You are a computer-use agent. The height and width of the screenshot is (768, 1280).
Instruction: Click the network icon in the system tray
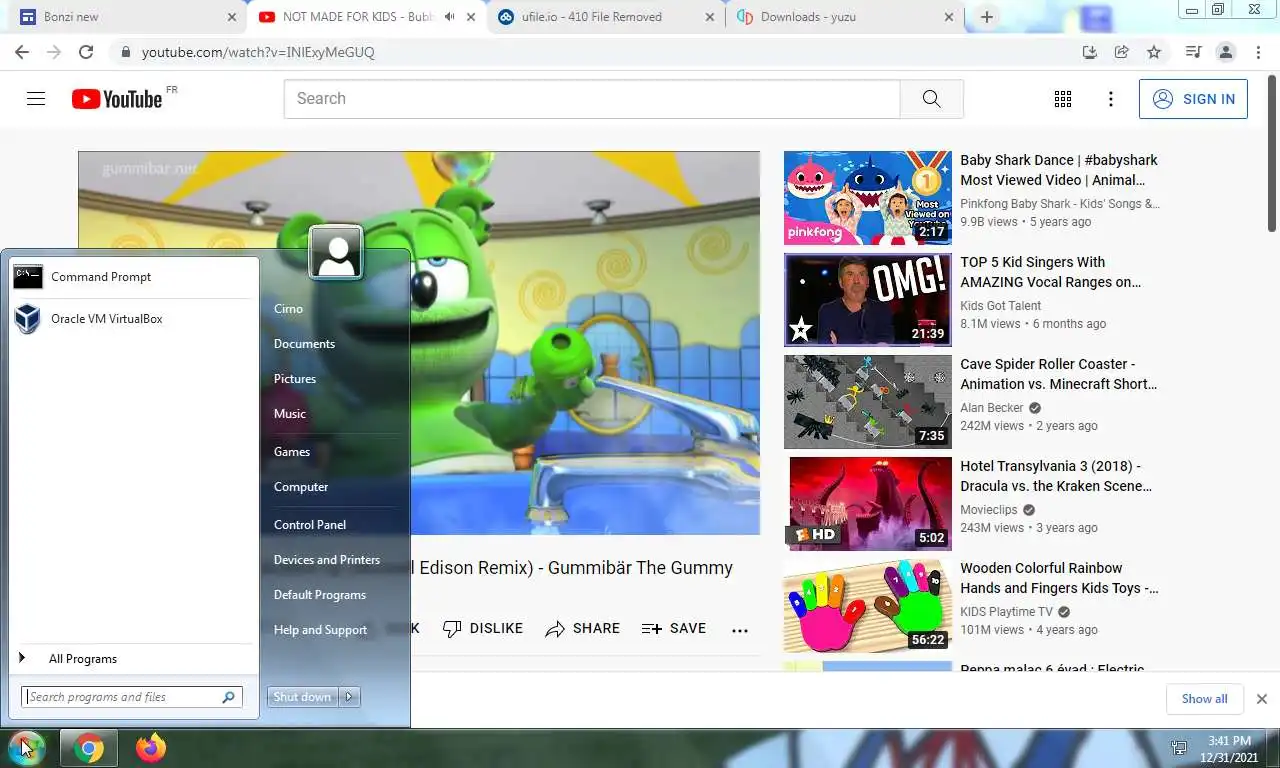point(1180,748)
